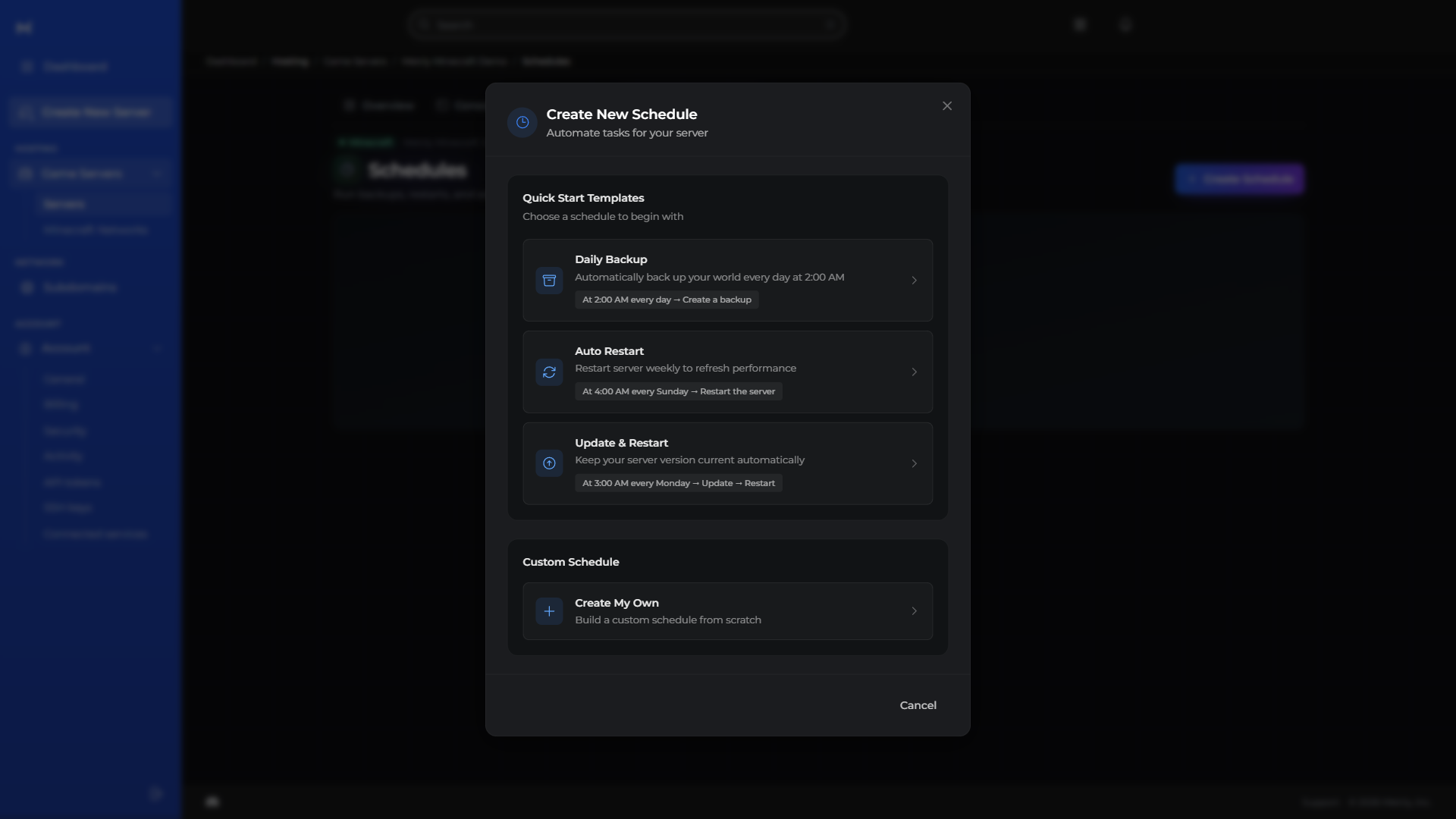Click the clock icon beside Create New Schedule

[x=522, y=123]
